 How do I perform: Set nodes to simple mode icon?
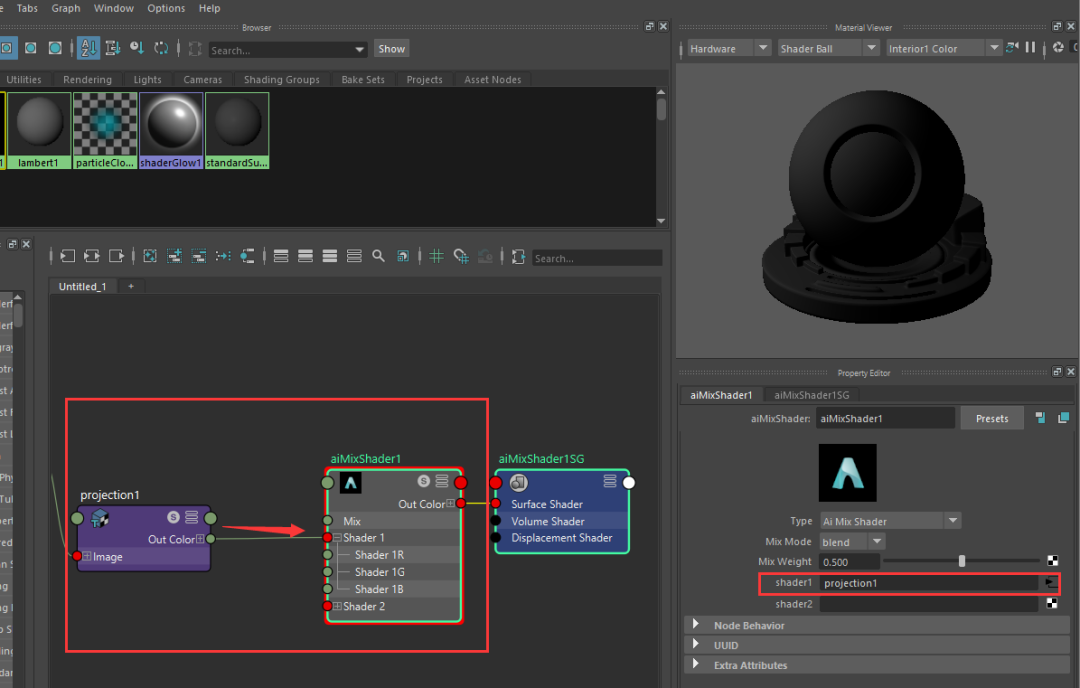[281, 256]
